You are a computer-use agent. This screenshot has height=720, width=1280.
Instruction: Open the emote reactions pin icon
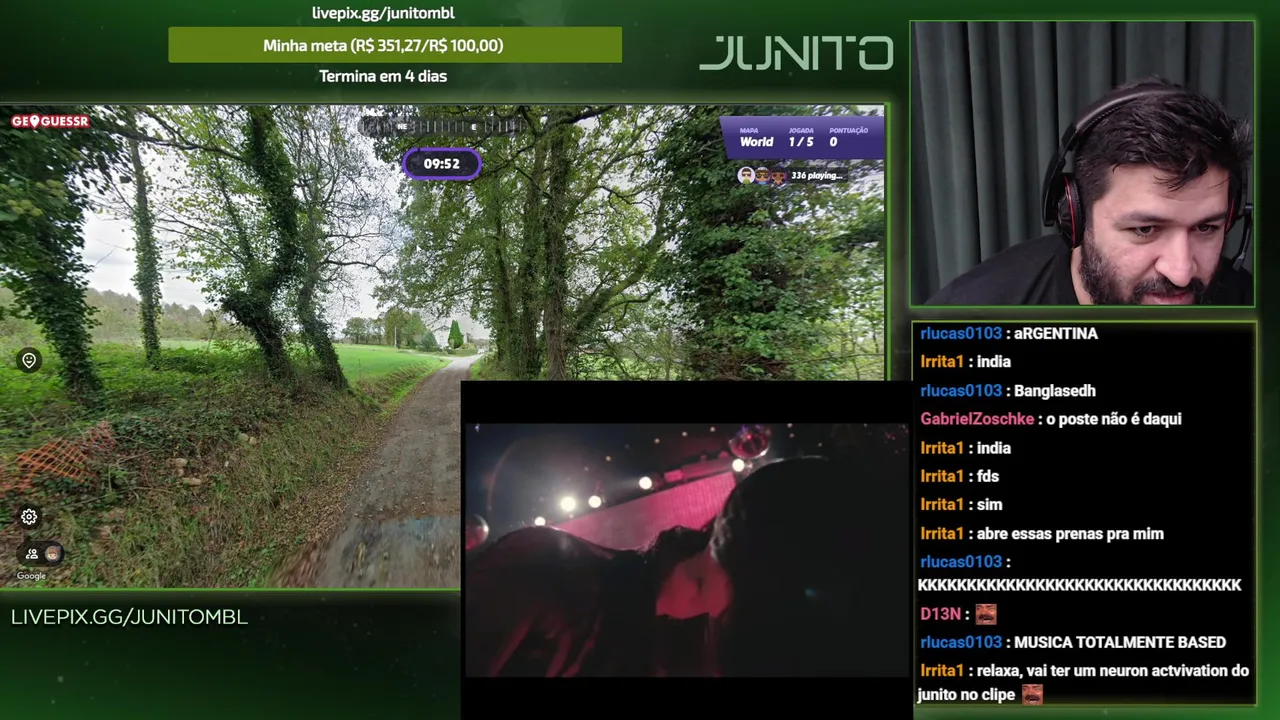click(29, 360)
